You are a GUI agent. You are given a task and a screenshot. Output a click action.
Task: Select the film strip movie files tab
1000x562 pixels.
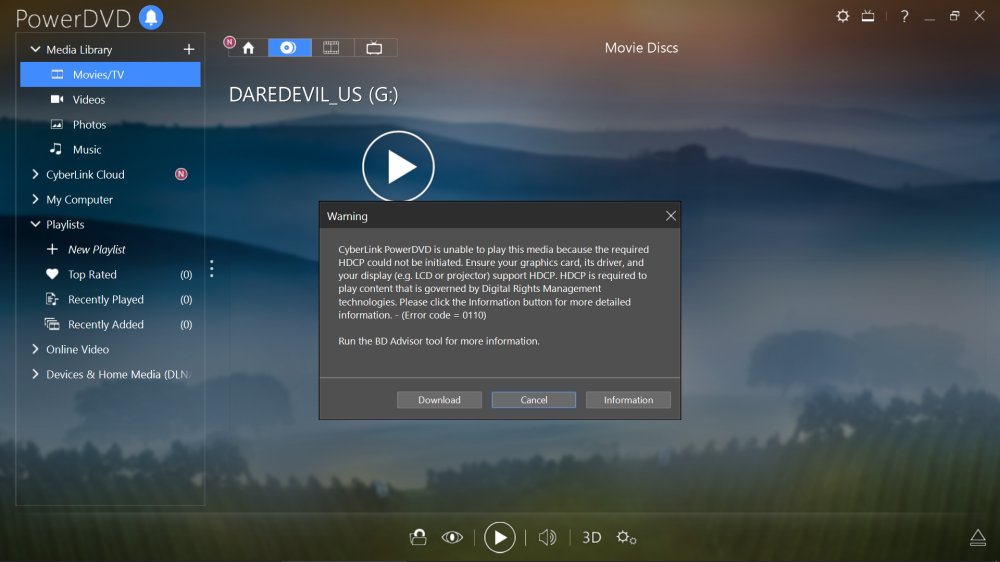(331, 48)
